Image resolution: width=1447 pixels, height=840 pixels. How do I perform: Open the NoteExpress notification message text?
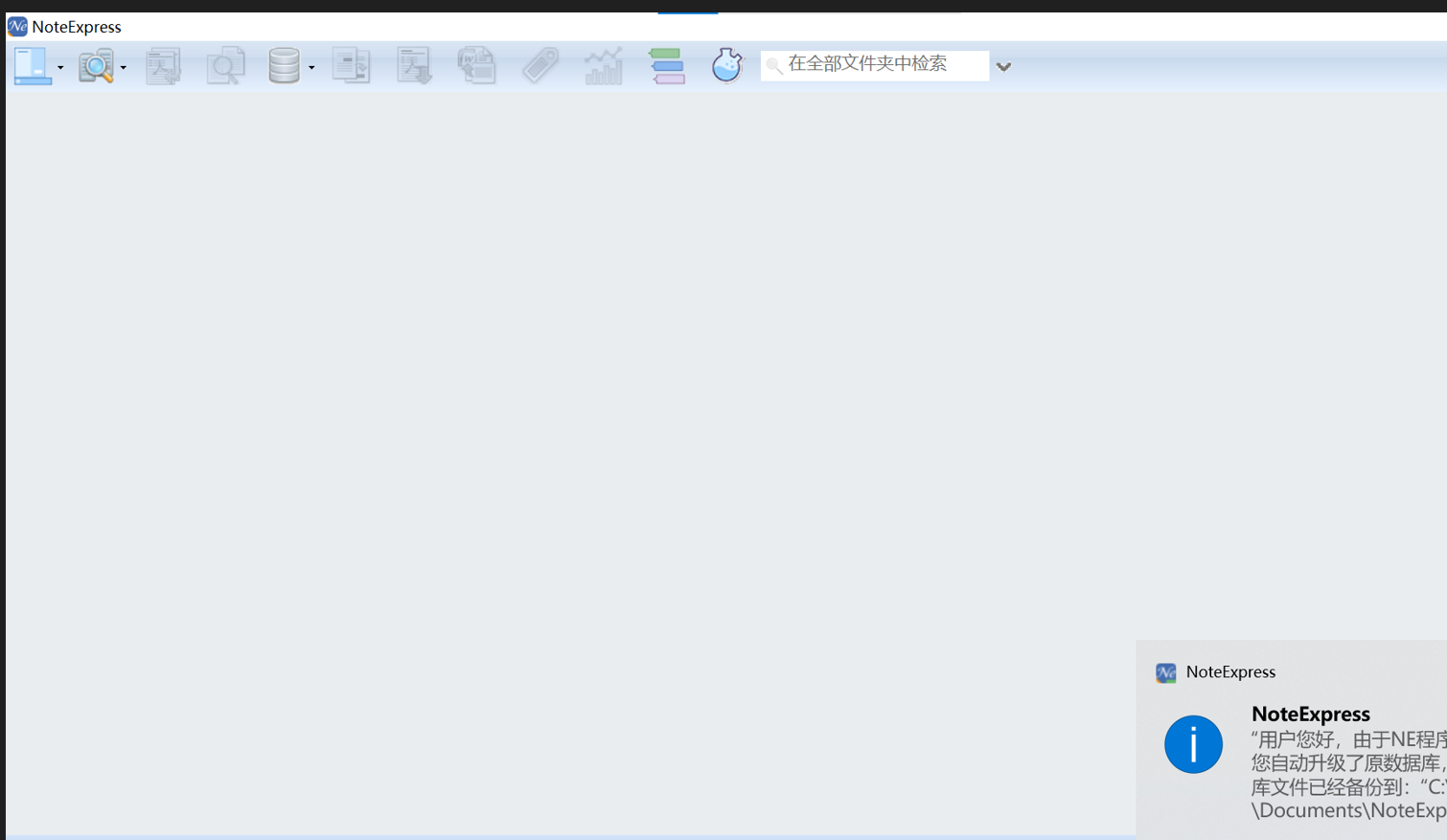point(1348,775)
